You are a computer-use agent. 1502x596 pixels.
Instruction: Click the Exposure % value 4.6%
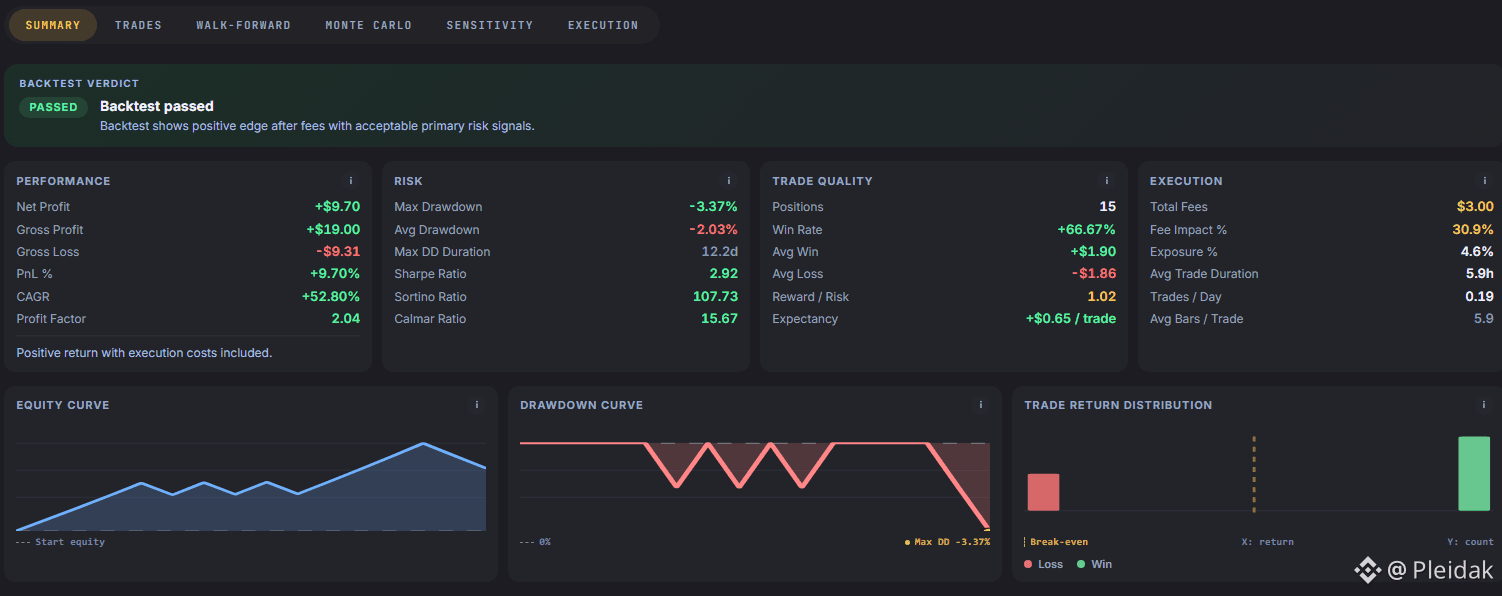[x=1477, y=252]
